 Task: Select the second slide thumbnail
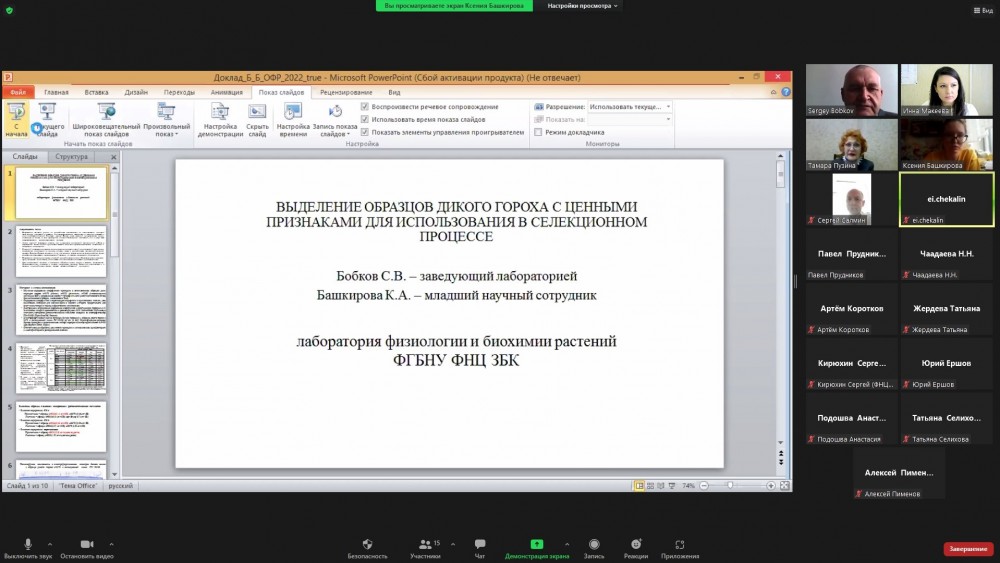point(62,251)
